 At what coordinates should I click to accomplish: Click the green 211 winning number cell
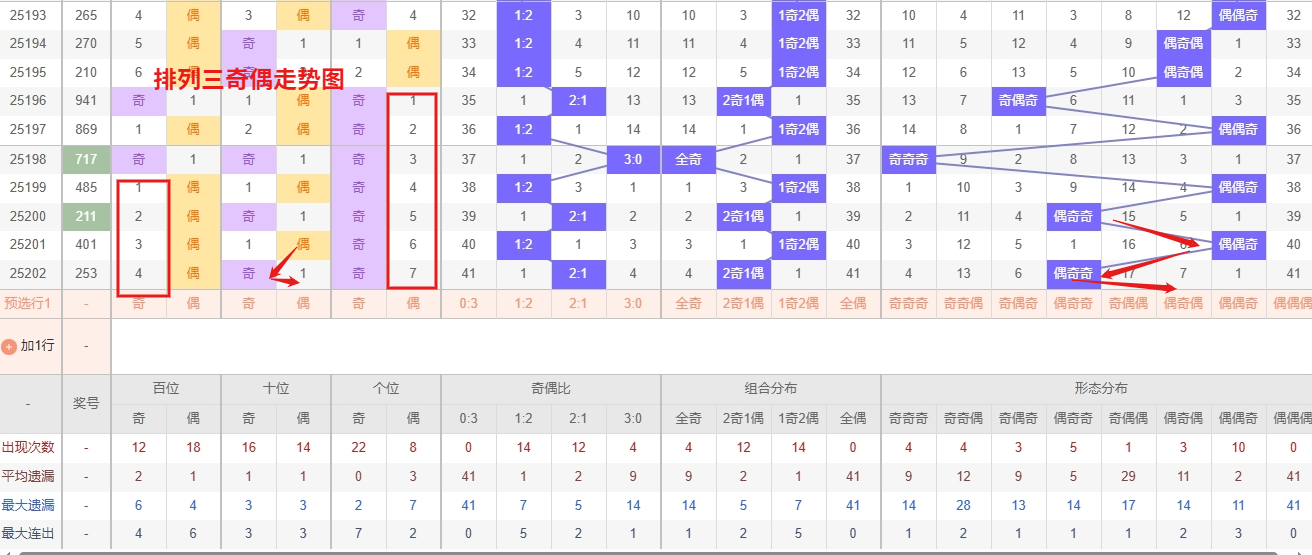pos(86,216)
